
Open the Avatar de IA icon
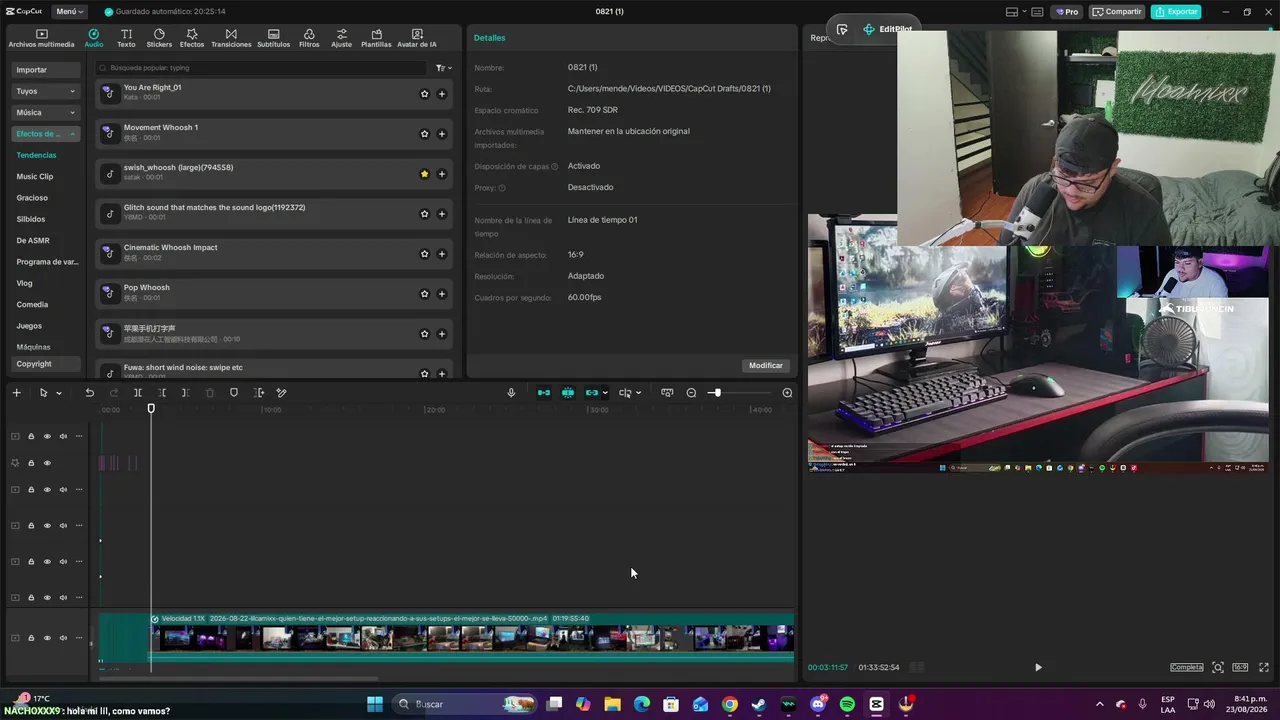tap(417, 38)
